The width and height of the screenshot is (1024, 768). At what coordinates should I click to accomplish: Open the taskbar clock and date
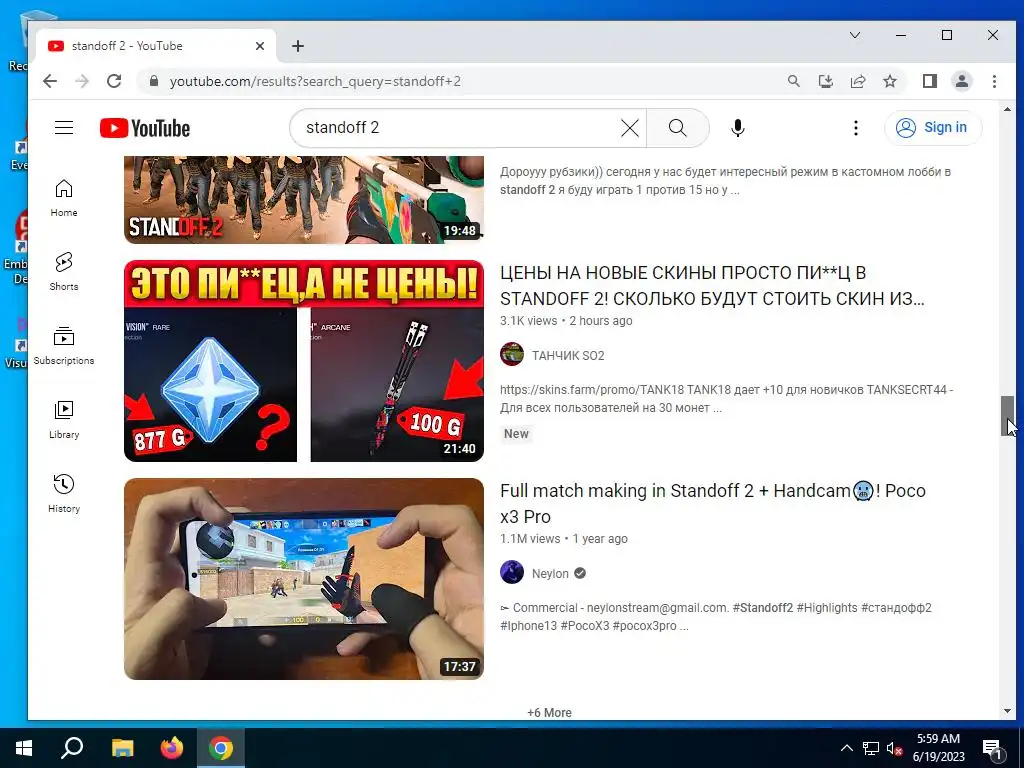(x=938, y=748)
